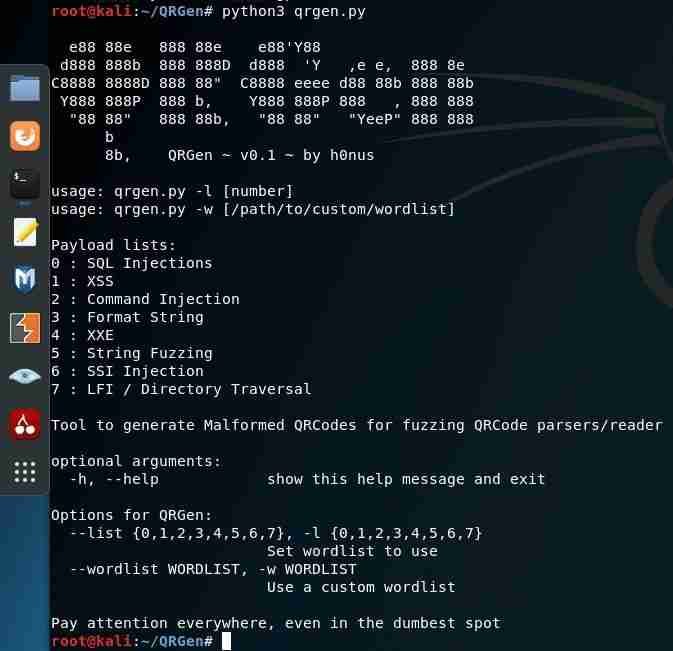Click '6 : SSI Injection' line
The width and height of the screenshot is (673, 651).
point(127,371)
